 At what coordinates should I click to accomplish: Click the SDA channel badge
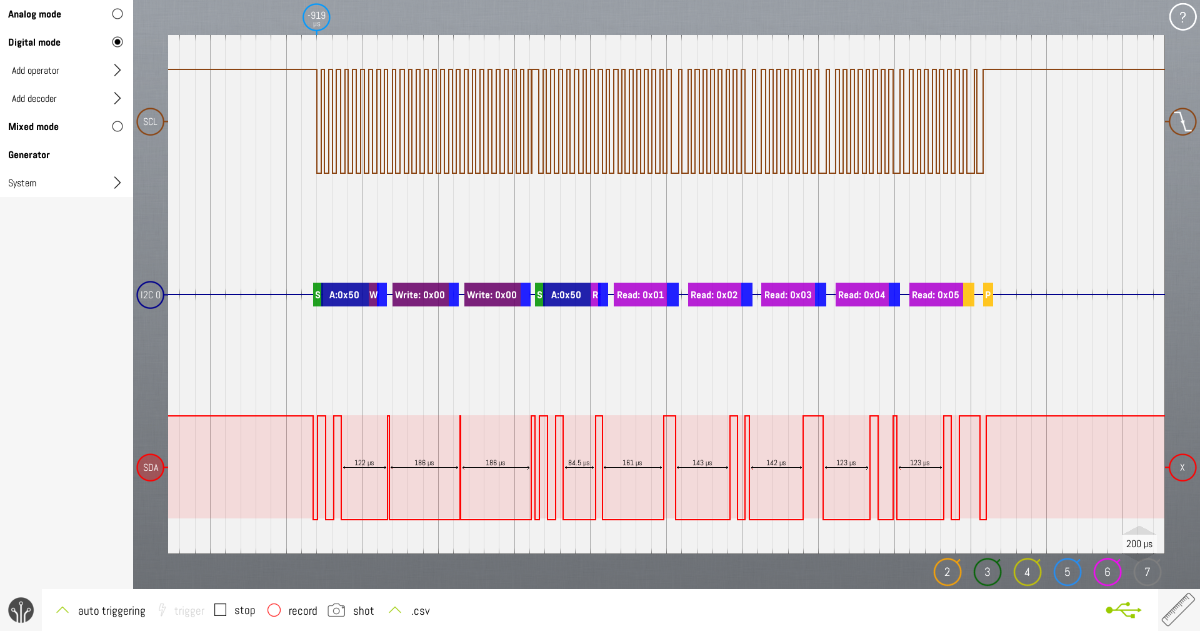(150, 467)
